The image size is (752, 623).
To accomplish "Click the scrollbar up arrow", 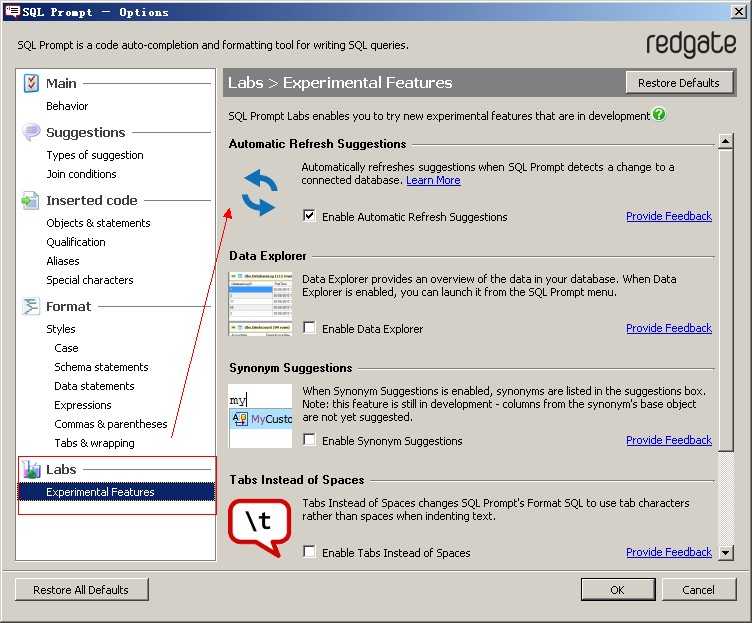I will [725, 141].
